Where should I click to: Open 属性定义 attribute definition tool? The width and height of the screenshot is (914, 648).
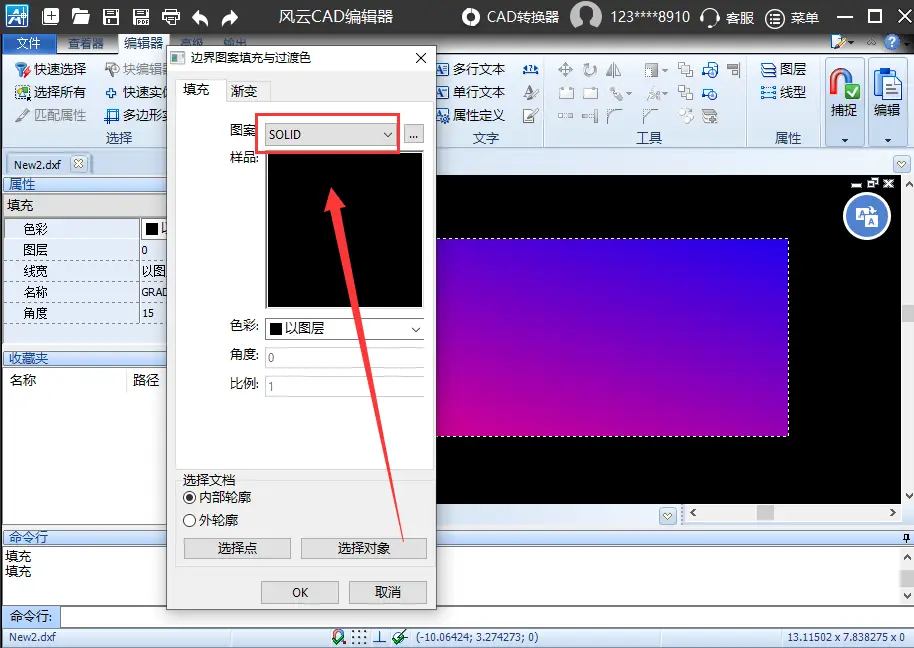pos(471,115)
